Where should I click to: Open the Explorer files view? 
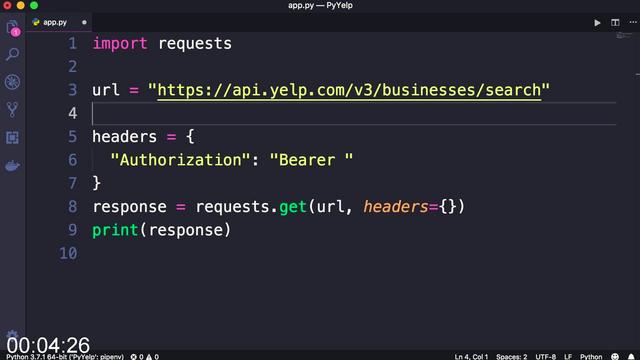tap(13, 28)
